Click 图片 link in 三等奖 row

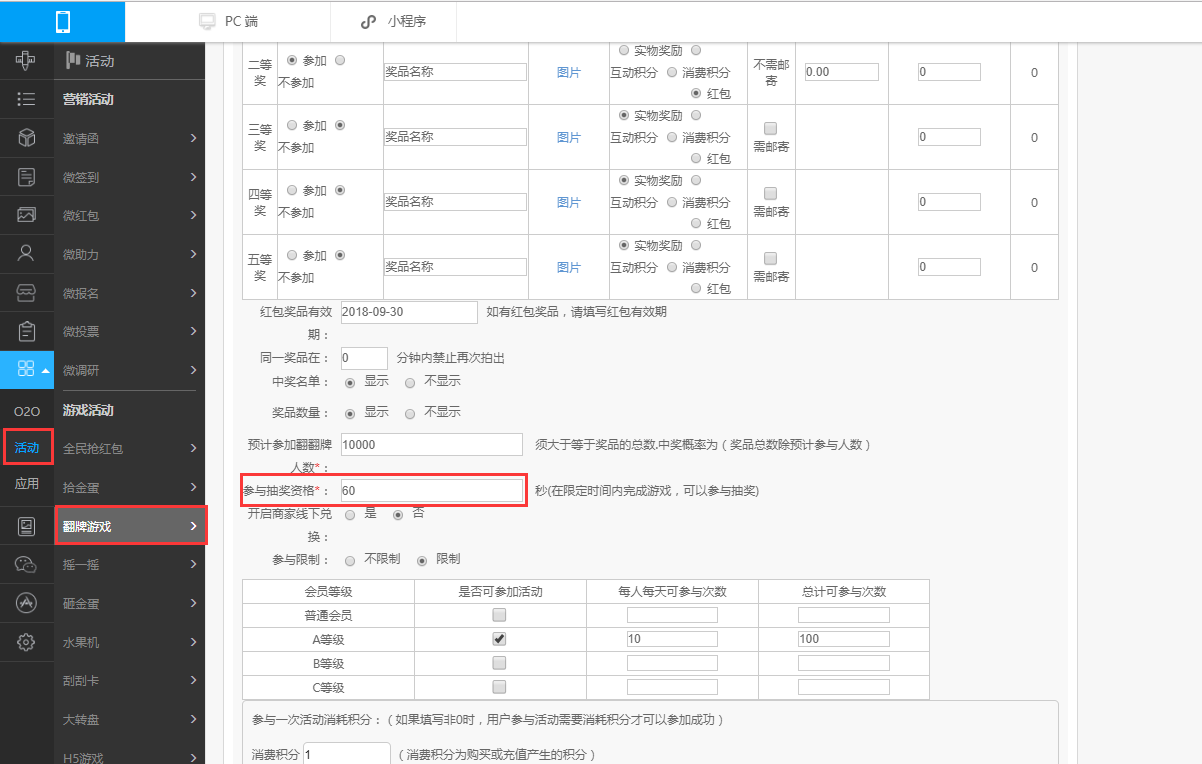coord(568,137)
